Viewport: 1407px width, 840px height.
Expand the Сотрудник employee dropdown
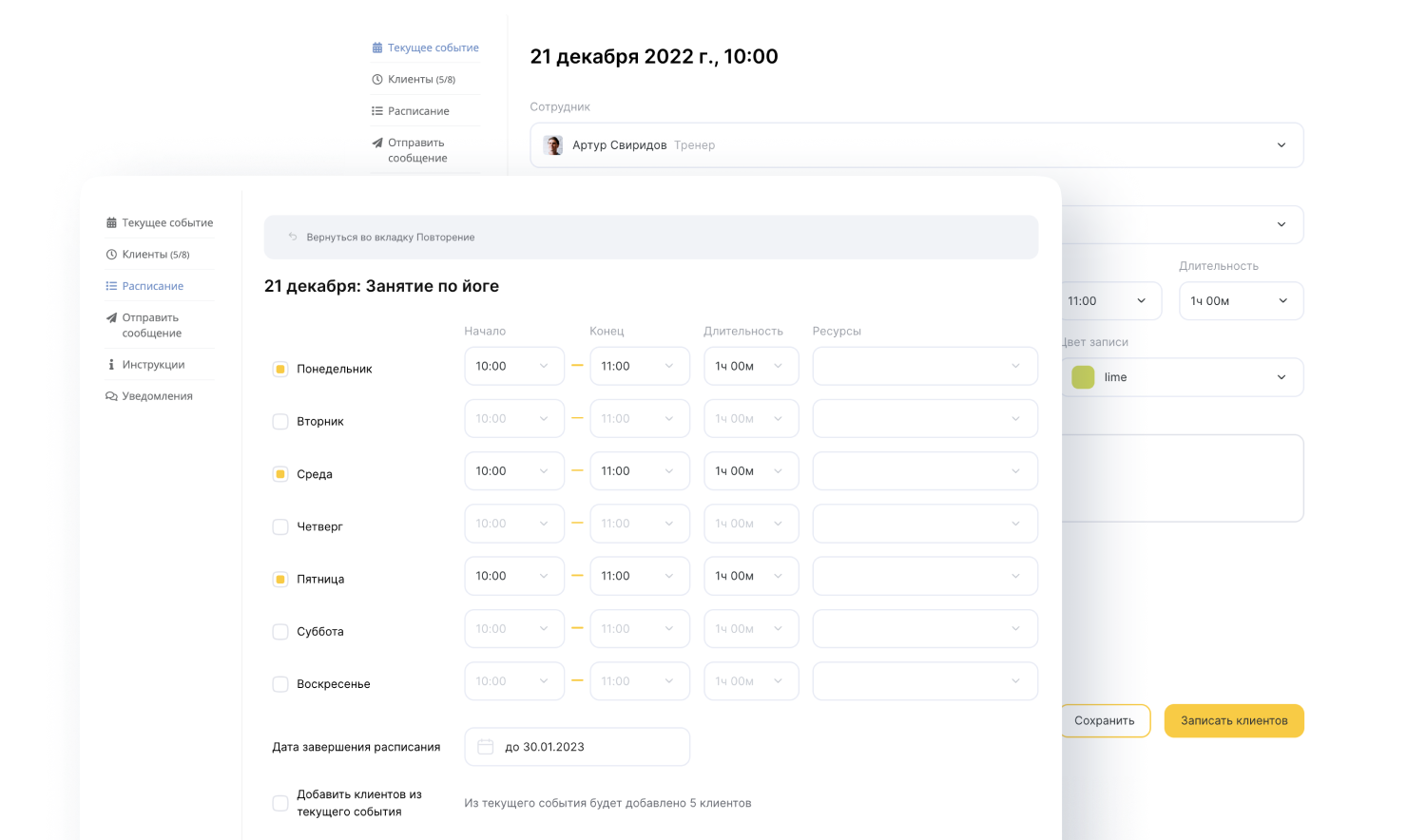(916, 145)
